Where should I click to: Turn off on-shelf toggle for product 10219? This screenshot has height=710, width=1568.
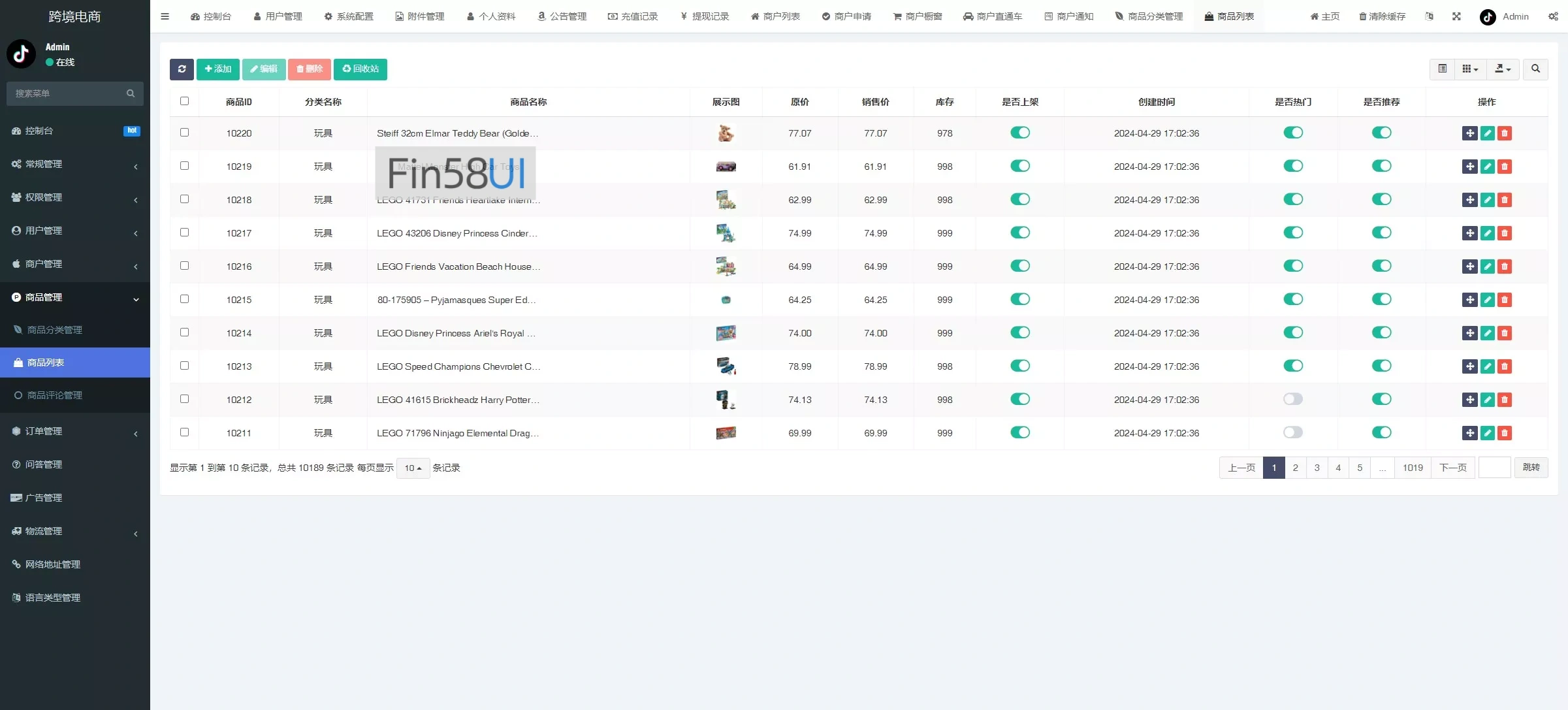pos(1019,166)
